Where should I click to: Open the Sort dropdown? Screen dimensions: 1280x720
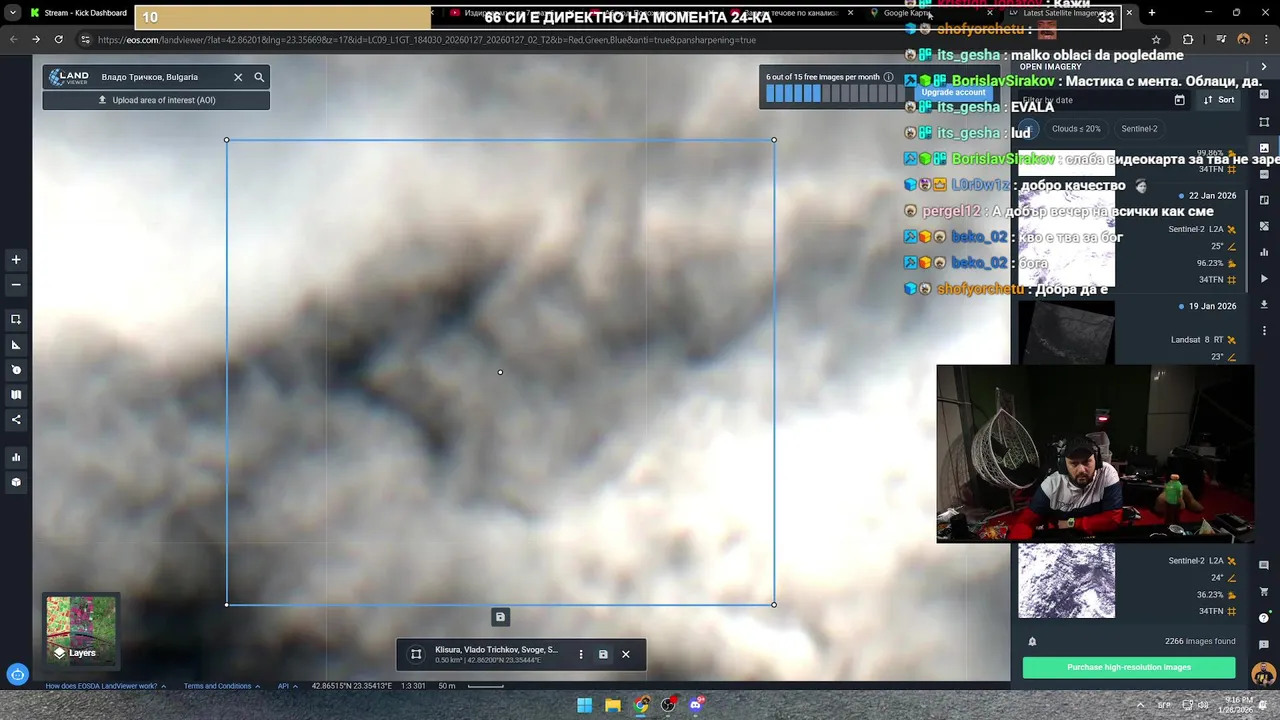click(1219, 100)
